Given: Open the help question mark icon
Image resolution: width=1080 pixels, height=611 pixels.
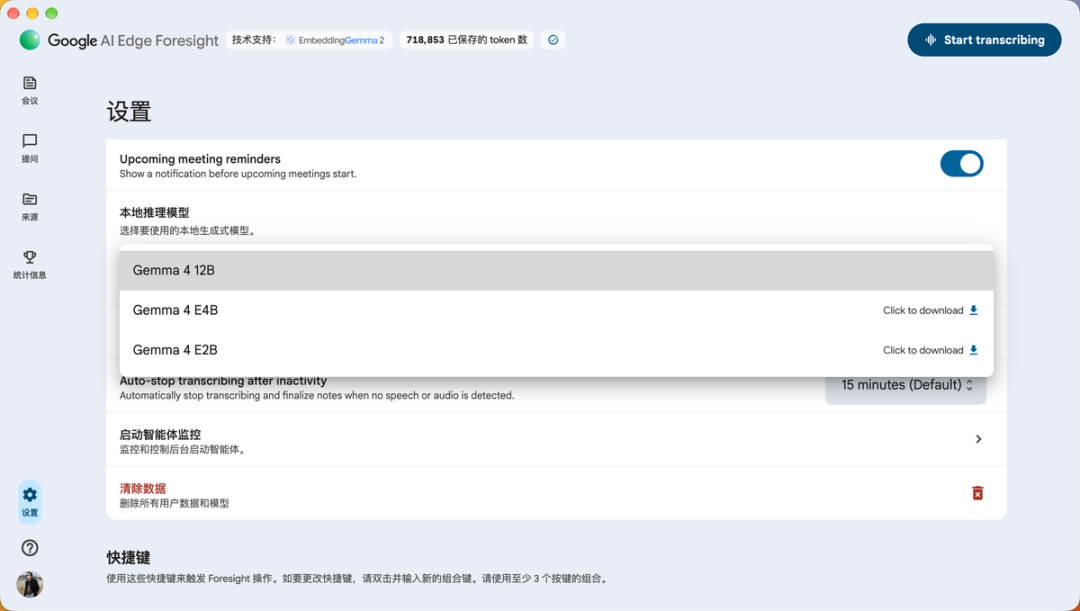Looking at the screenshot, I should pyautogui.click(x=30, y=548).
